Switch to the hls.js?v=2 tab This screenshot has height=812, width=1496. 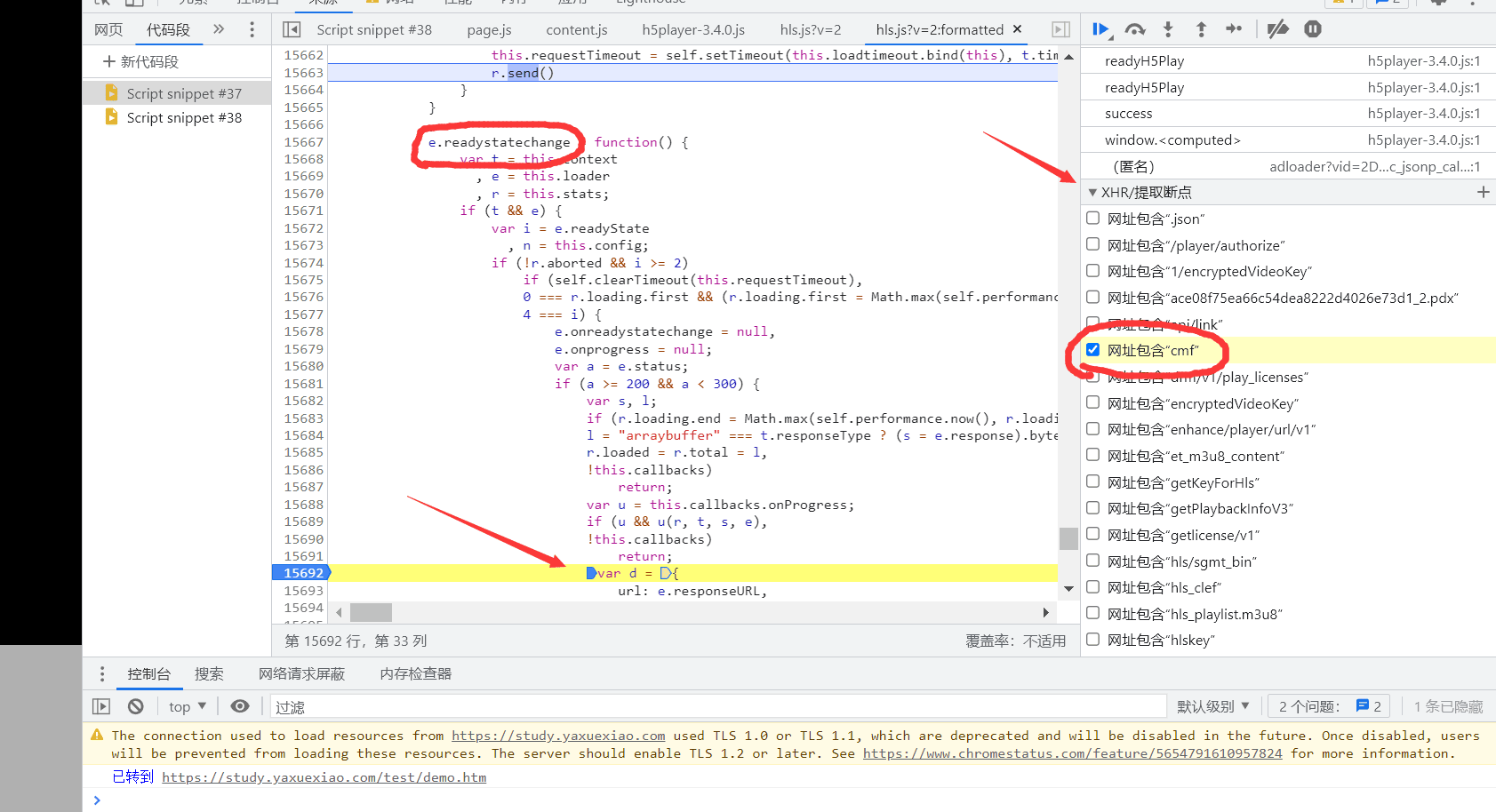pyautogui.click(x=811, y=29)
